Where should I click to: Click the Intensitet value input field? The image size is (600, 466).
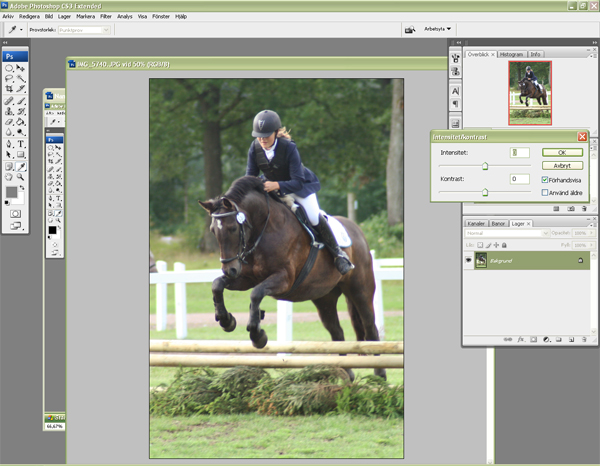click(520, 153)
